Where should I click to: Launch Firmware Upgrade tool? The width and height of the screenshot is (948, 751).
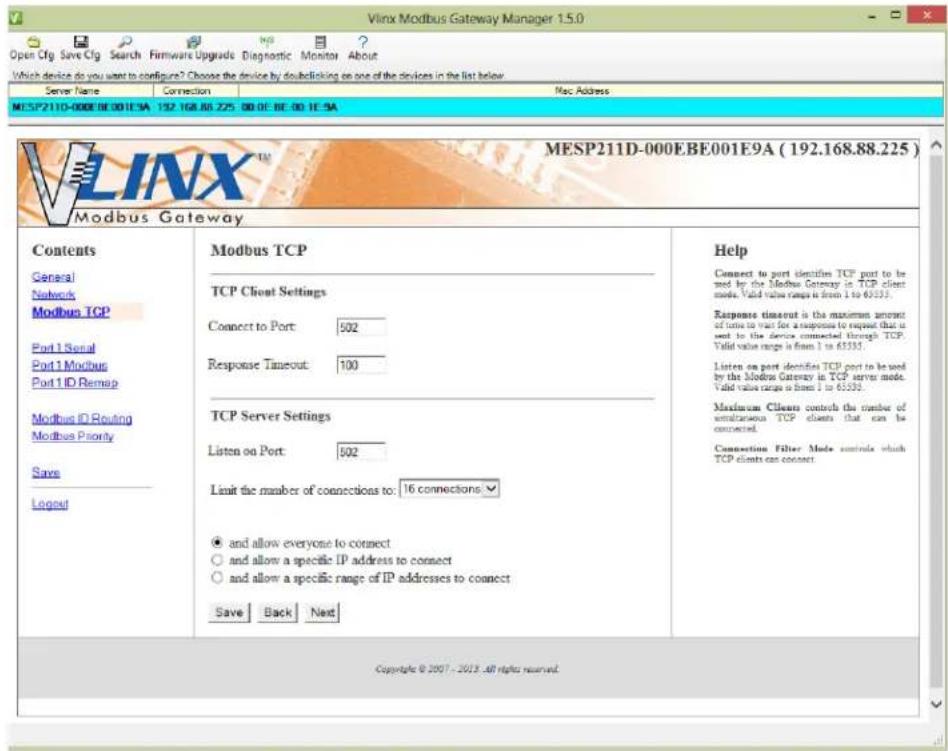pyautogui.click(x=192, y=48)
